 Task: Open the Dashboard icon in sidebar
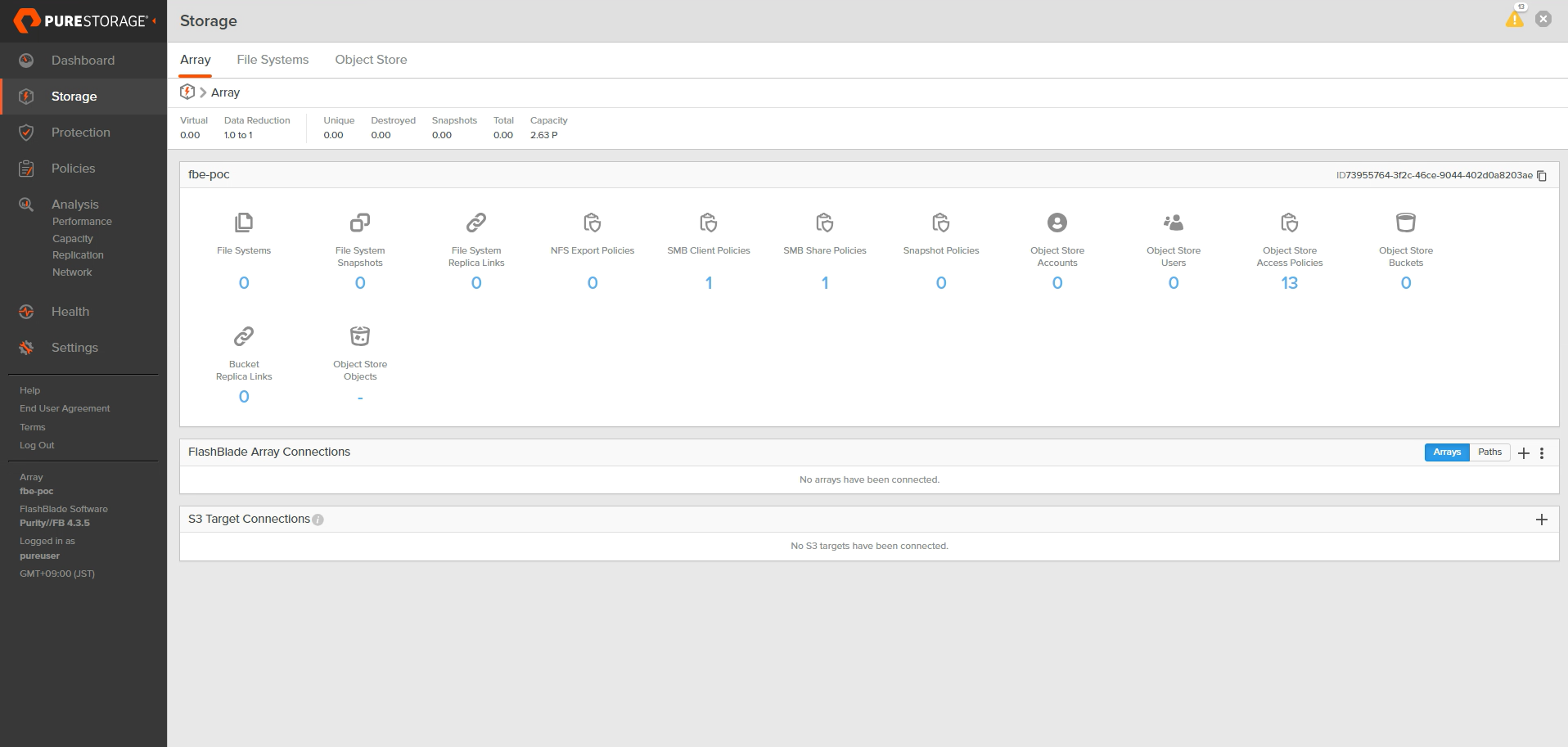[26, 61]
